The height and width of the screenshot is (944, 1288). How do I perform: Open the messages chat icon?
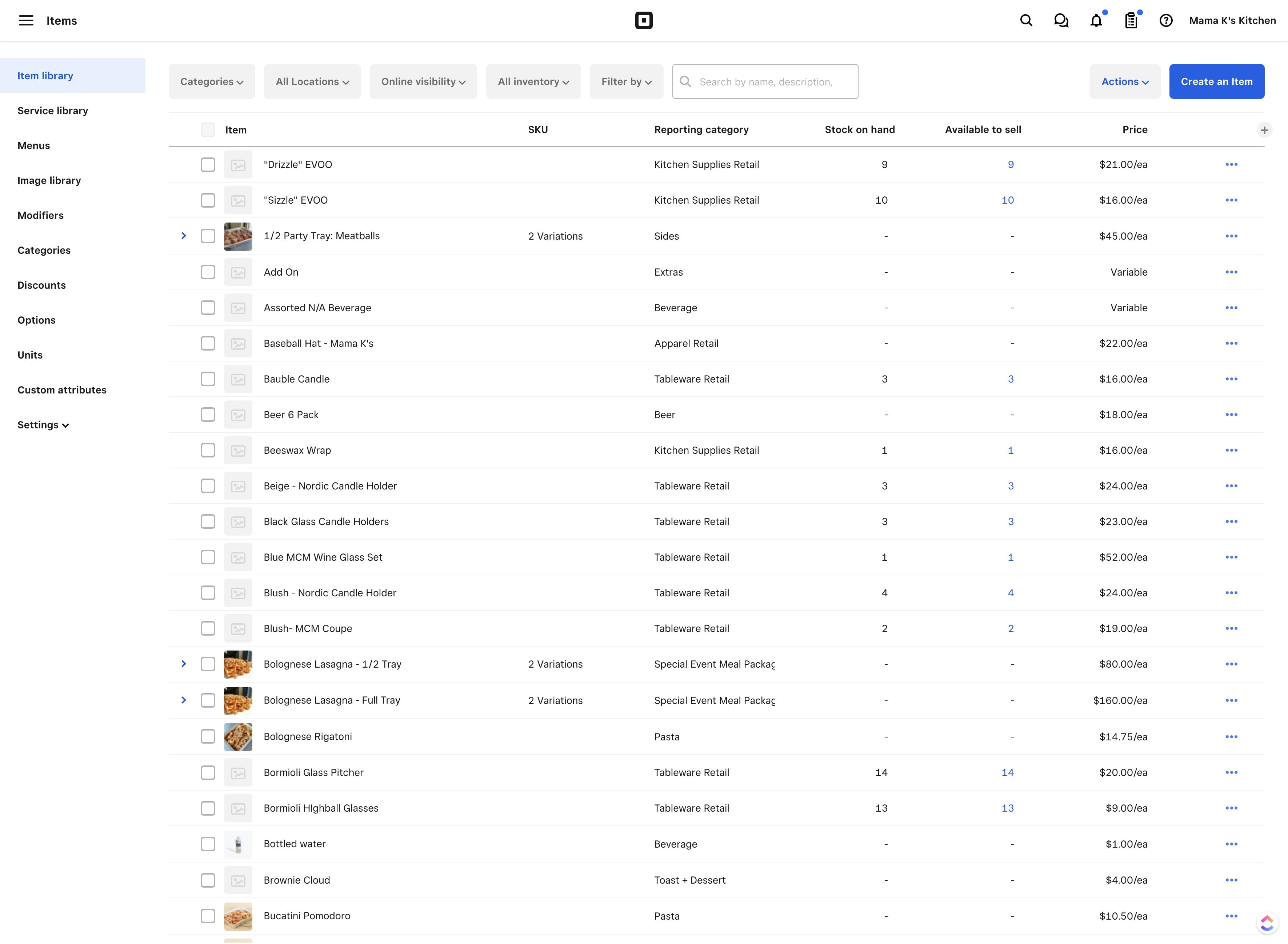pos(1061,21)
